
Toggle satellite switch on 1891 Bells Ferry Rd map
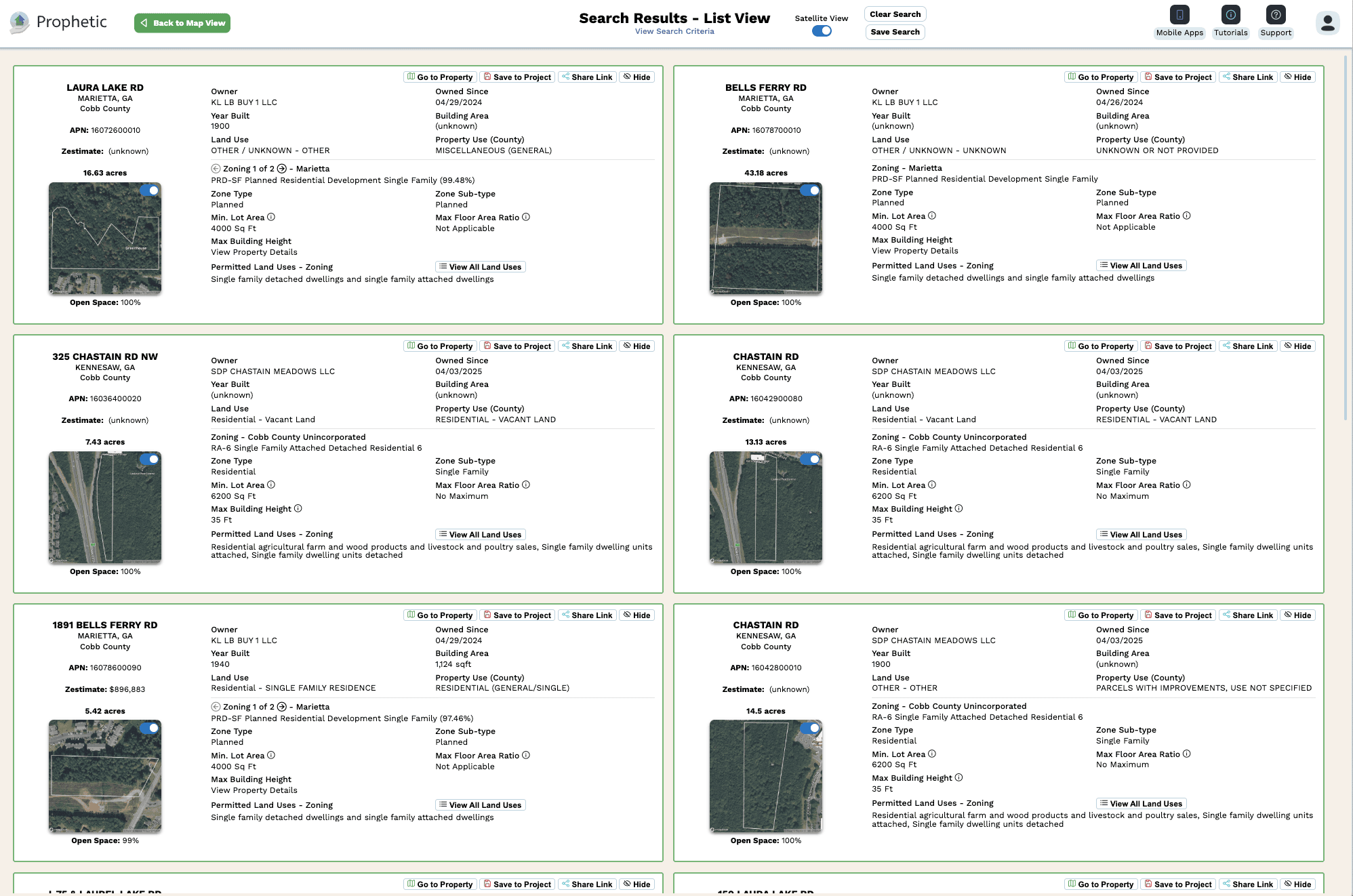(x=150, y=729)
